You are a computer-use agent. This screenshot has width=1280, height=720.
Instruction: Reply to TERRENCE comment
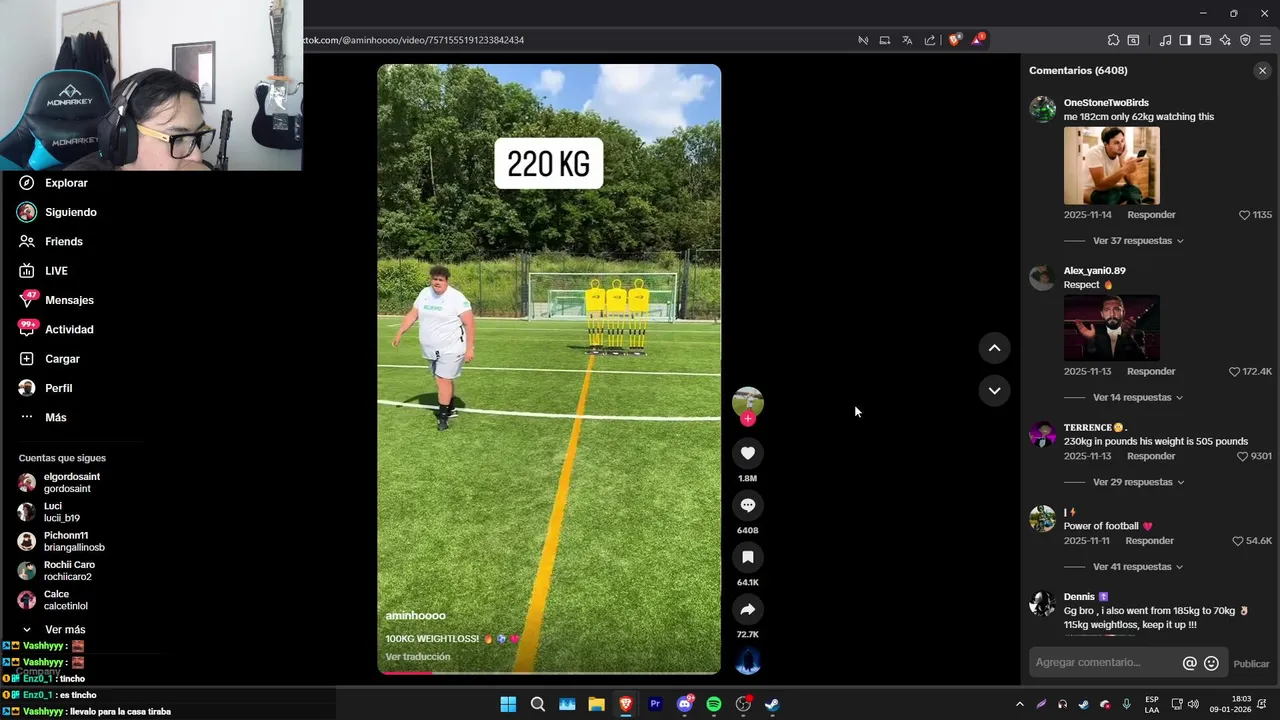[1151, 456]
